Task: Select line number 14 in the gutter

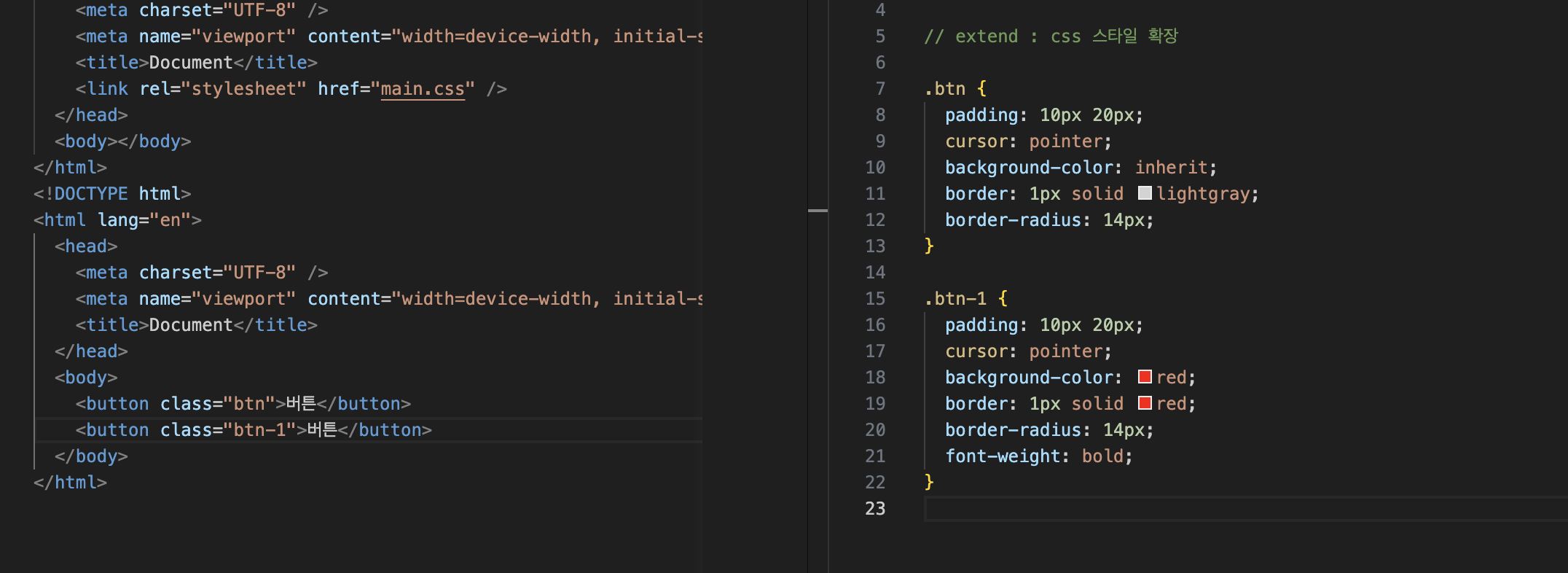Action: click(x=875, y=273)
